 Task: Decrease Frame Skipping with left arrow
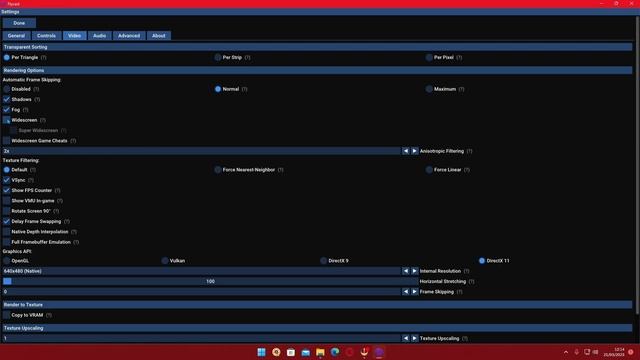tap(406, 292)
